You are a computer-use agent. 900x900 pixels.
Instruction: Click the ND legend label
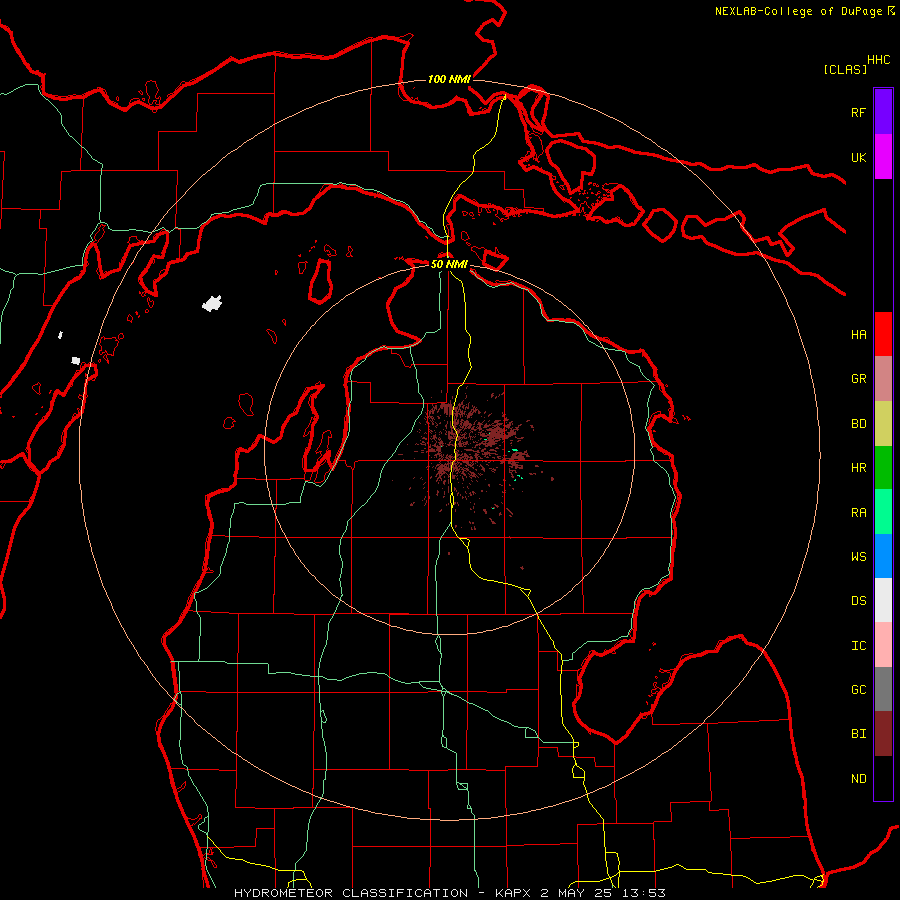point(858,779)
